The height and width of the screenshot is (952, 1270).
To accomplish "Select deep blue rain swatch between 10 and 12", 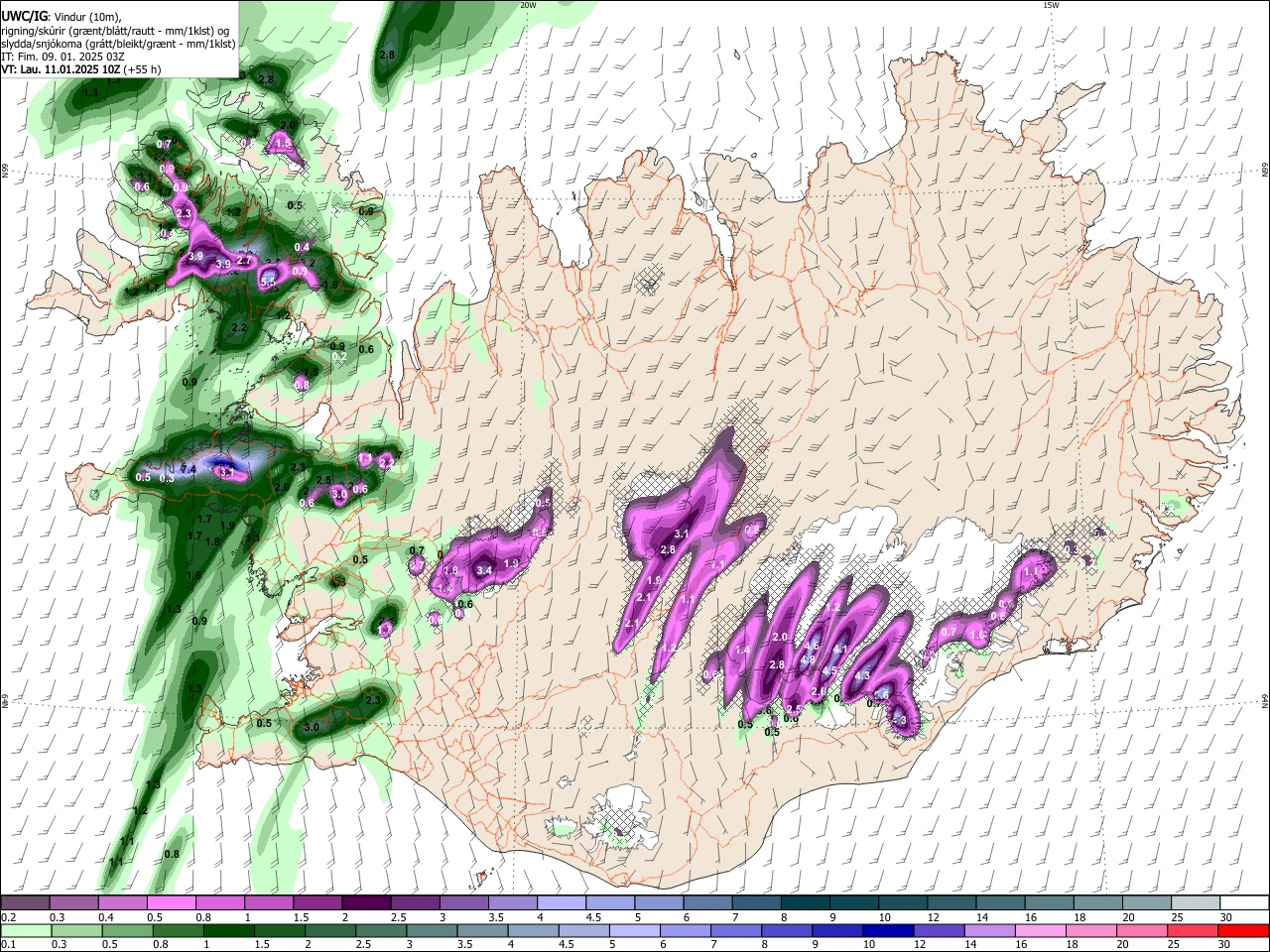I will point(889,930).
